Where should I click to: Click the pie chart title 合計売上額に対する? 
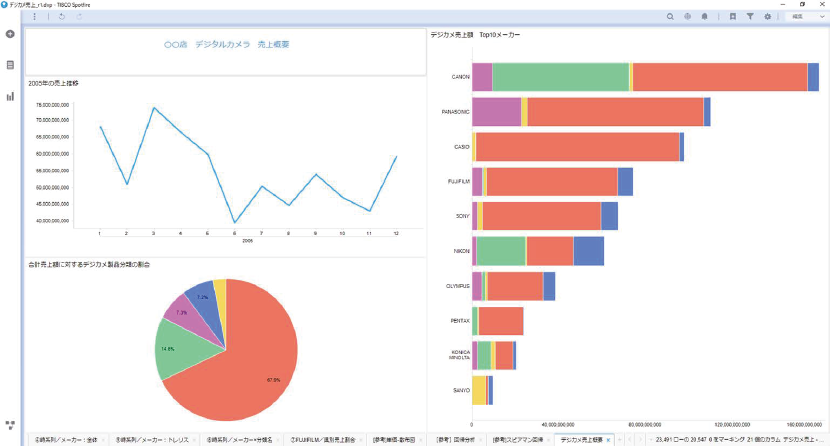(x=89, y=264)
